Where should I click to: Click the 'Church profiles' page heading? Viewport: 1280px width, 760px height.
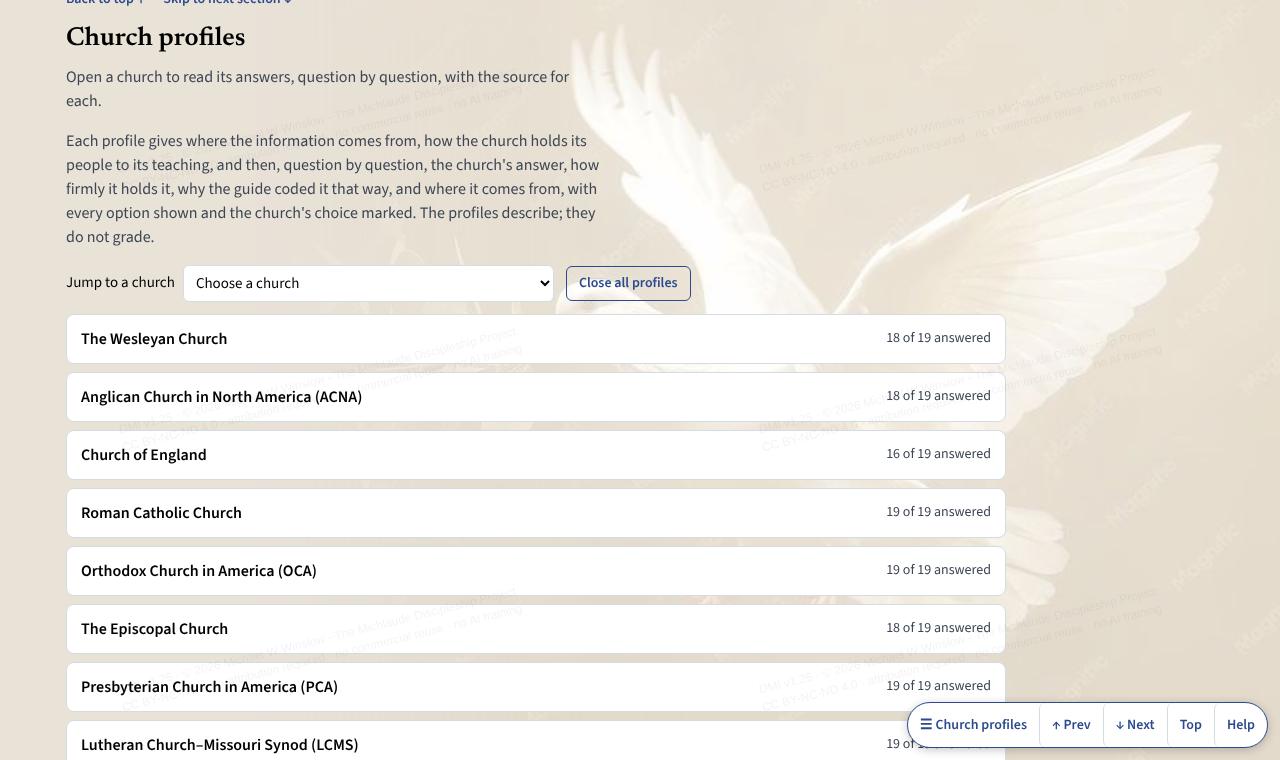[156, 38]
